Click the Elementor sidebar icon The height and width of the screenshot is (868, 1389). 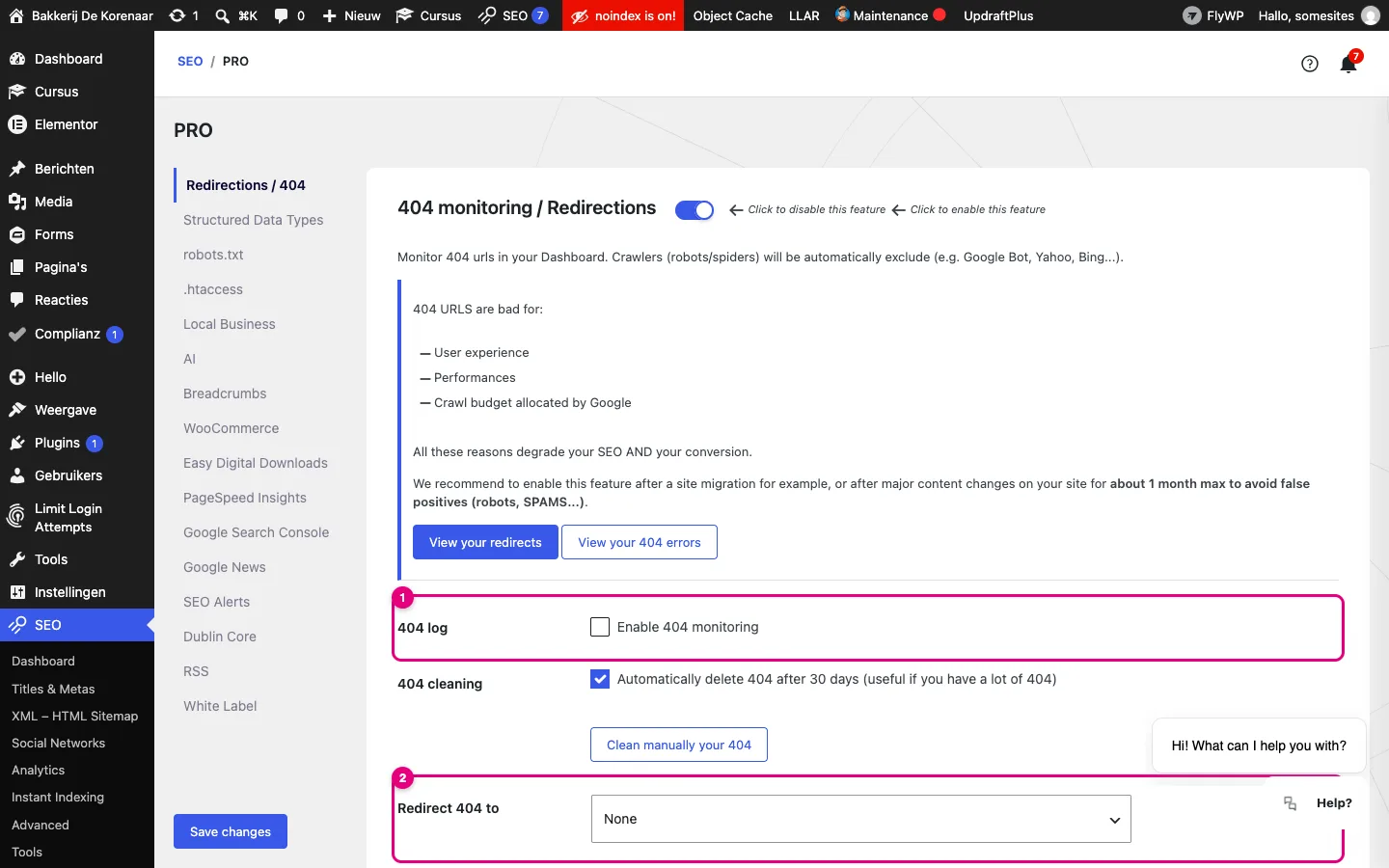pyautogui.click(x=16, y=124)
